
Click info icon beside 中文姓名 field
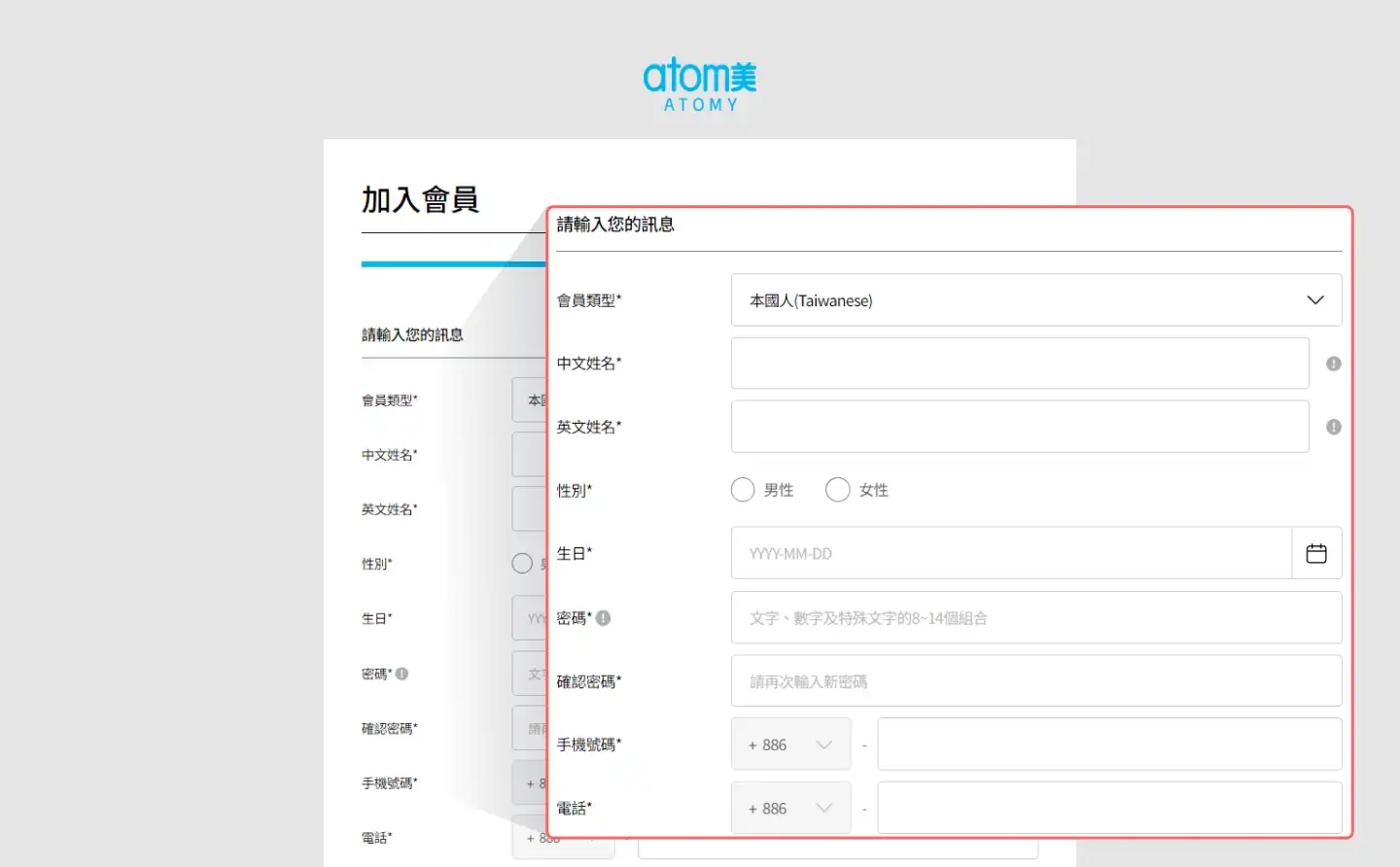coord(1333,364)
